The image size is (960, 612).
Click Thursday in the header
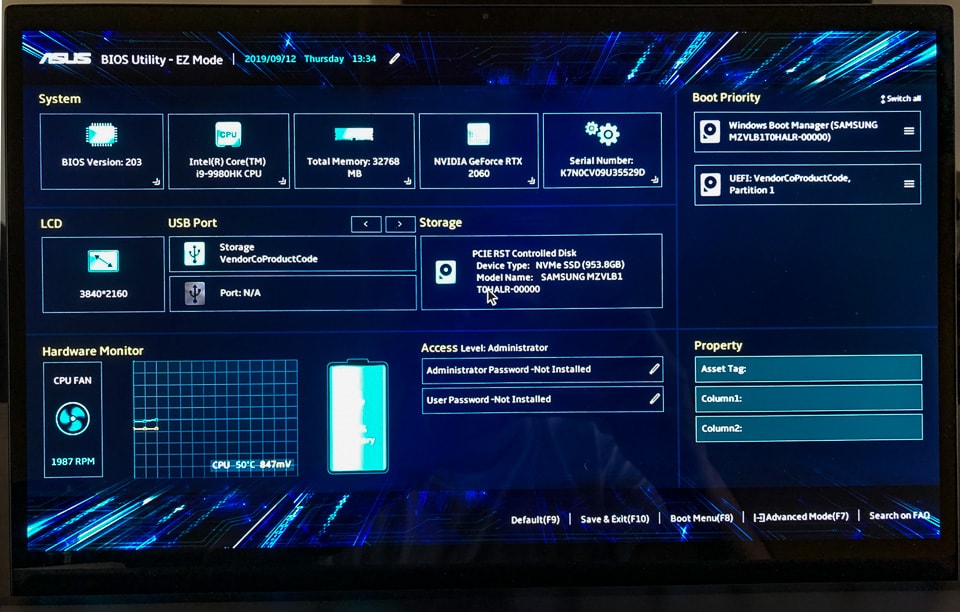tap(324, 59)
